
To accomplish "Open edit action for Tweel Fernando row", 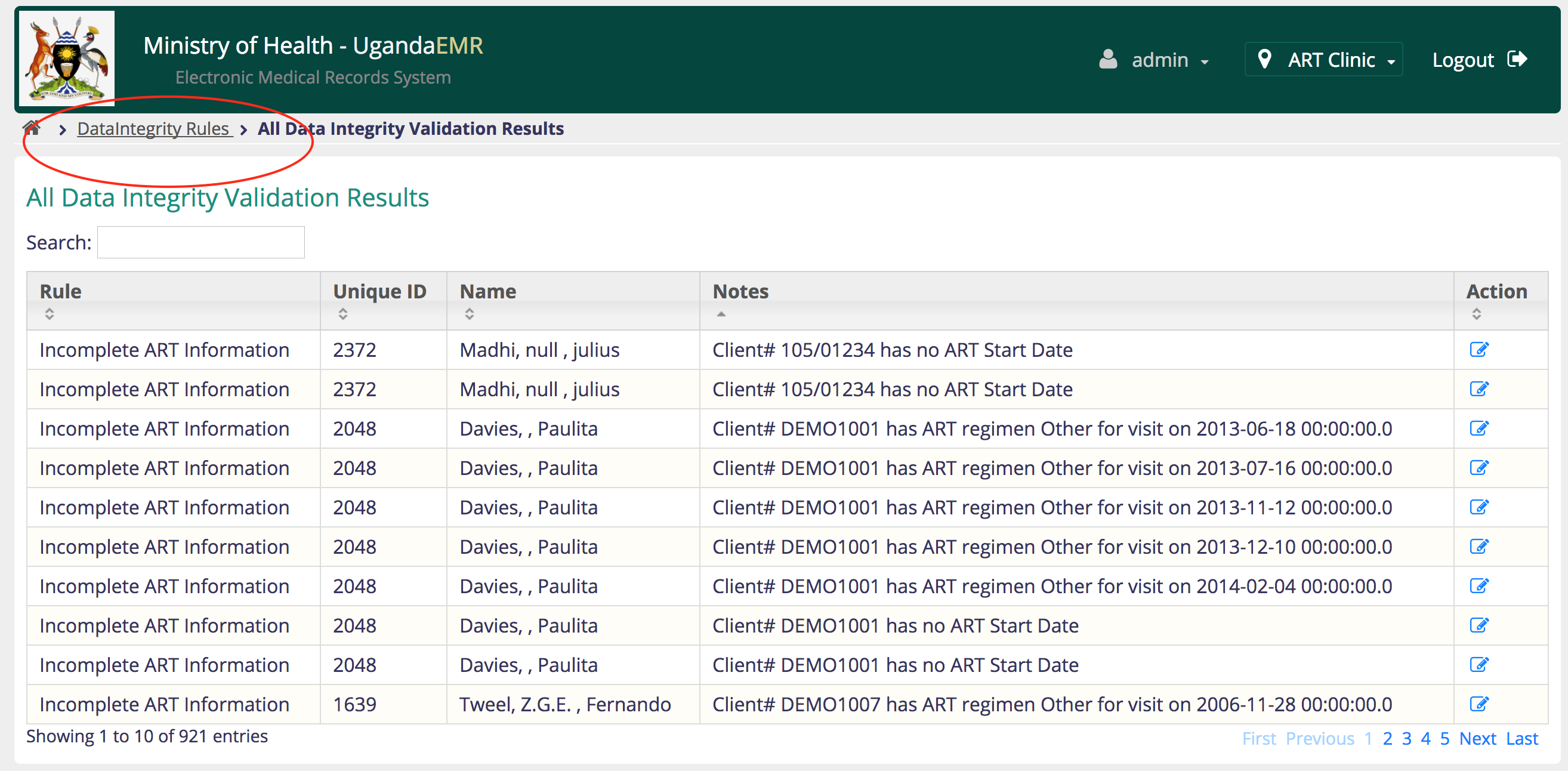I will pyautogui.click(x=1478, y=704).
